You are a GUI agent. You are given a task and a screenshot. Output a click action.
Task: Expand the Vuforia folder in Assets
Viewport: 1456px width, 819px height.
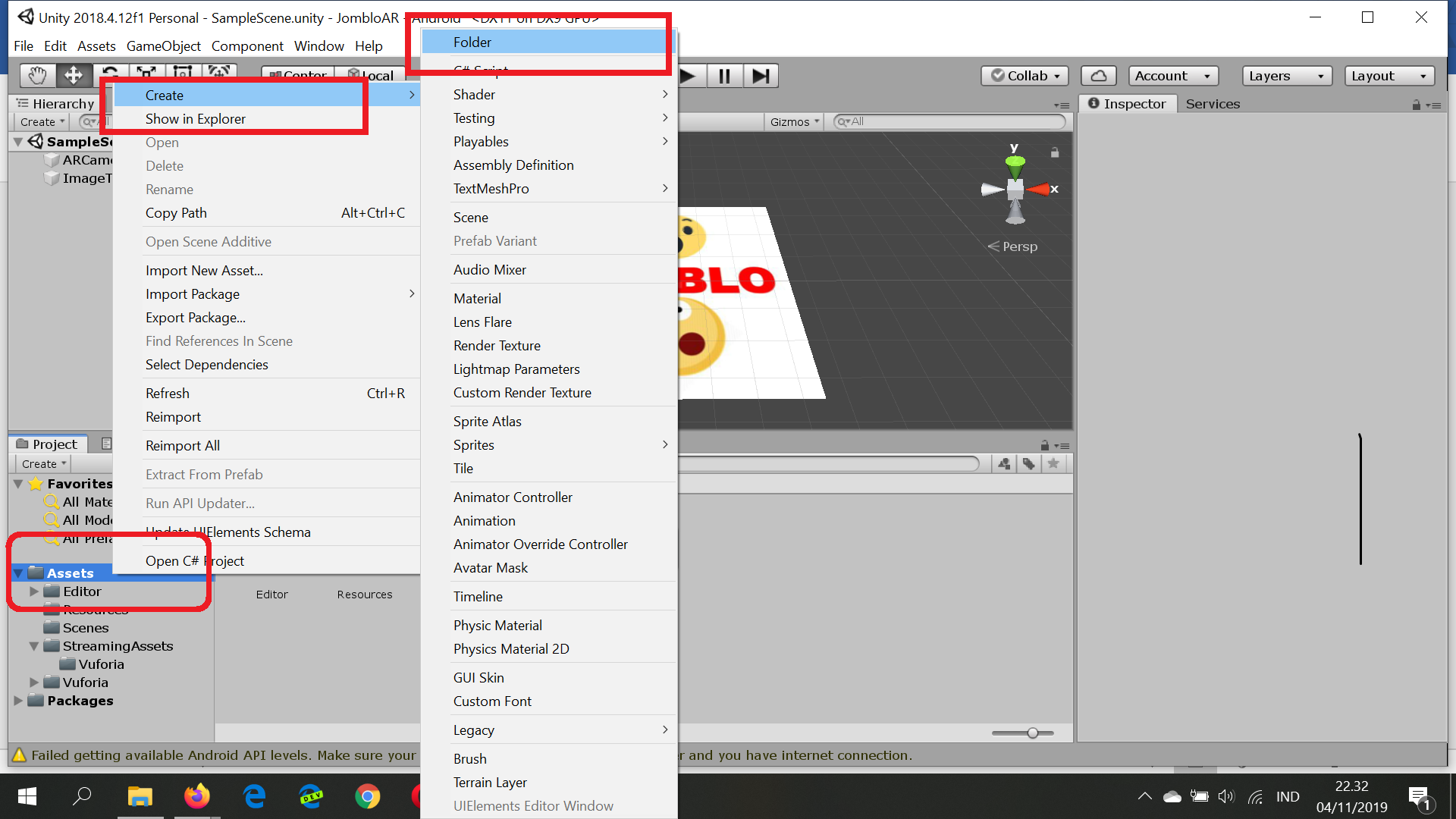point(34,682)
